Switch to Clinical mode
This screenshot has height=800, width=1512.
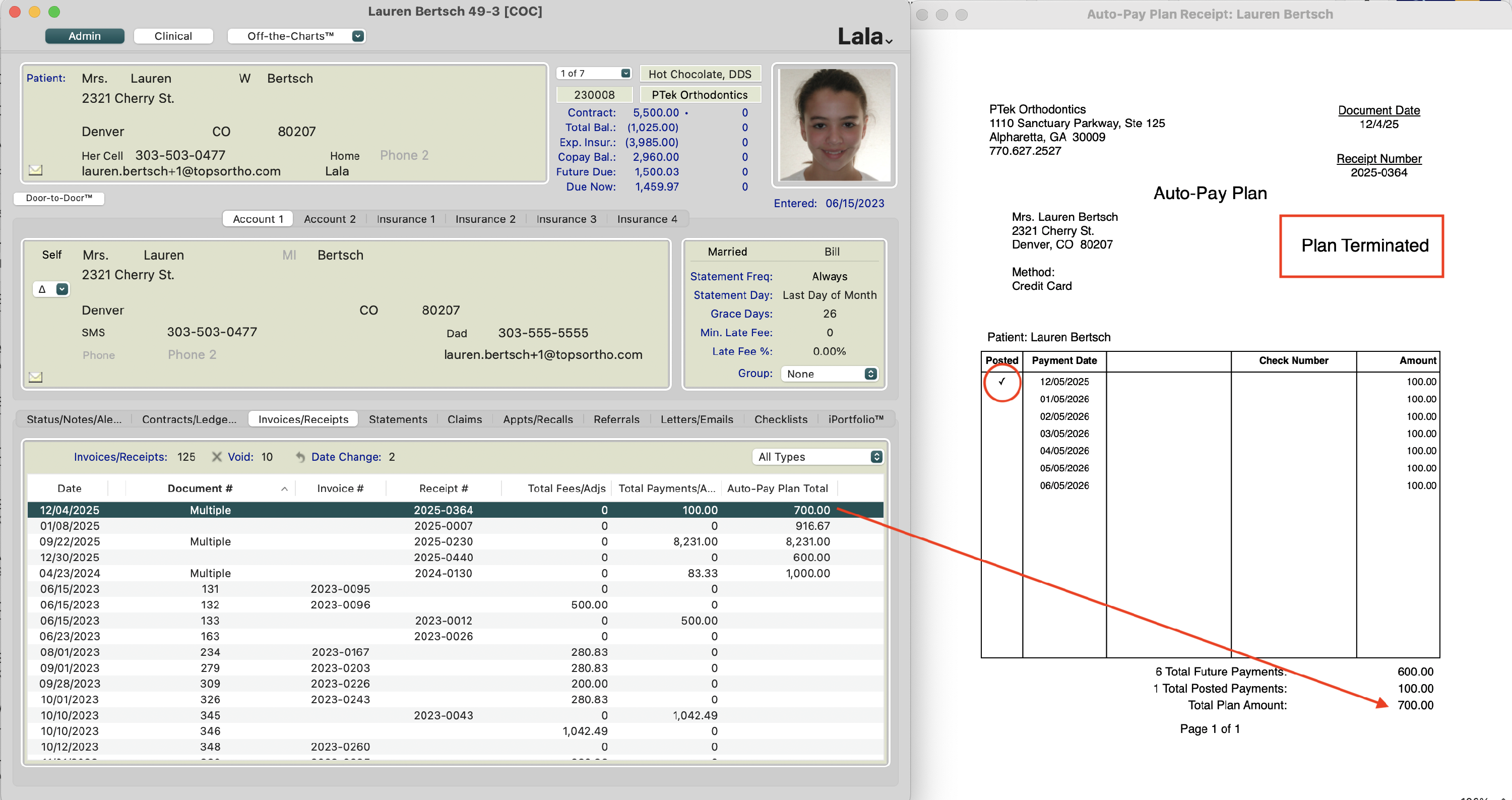(173, 36)
